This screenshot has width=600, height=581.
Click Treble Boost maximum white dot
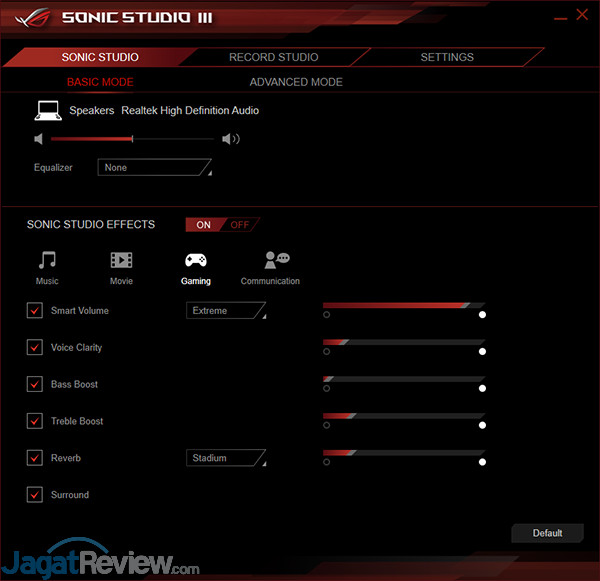pyautogui.click(x=482, y=425)
